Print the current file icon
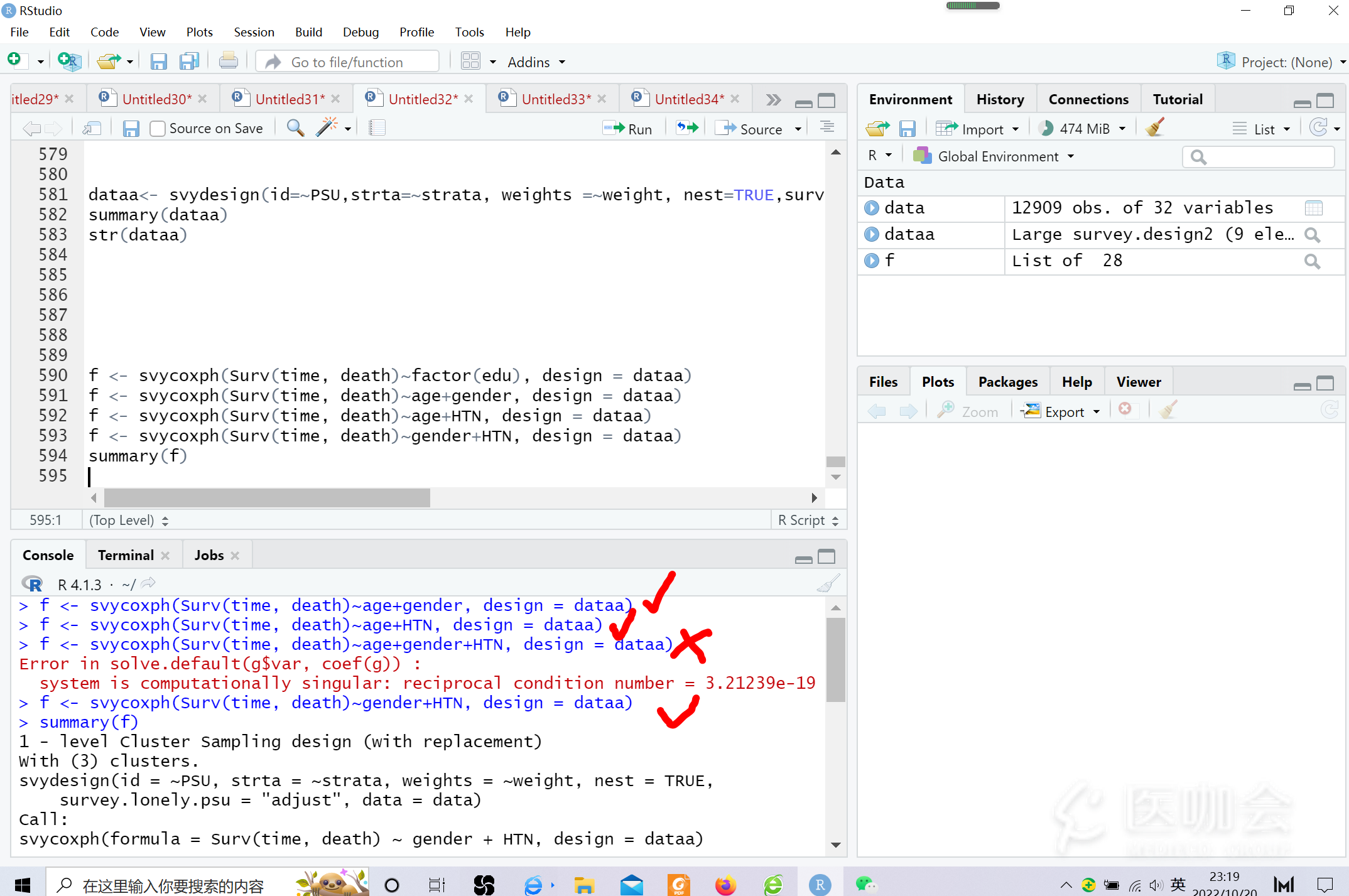Screen dimensions: 1349x896 pyautogui.click(x=229, y=61)
